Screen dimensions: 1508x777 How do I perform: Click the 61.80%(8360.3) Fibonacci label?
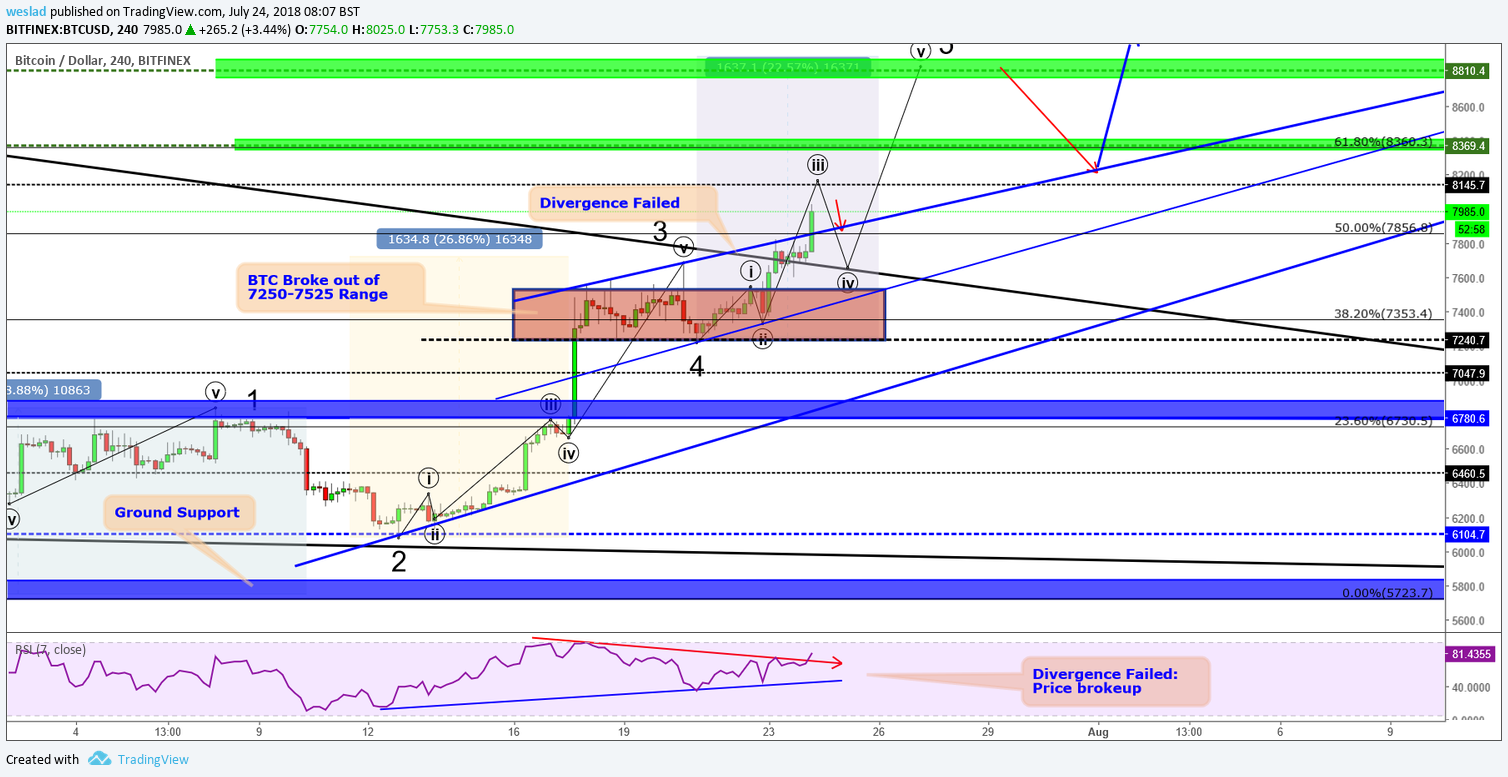pos(1384,142)
